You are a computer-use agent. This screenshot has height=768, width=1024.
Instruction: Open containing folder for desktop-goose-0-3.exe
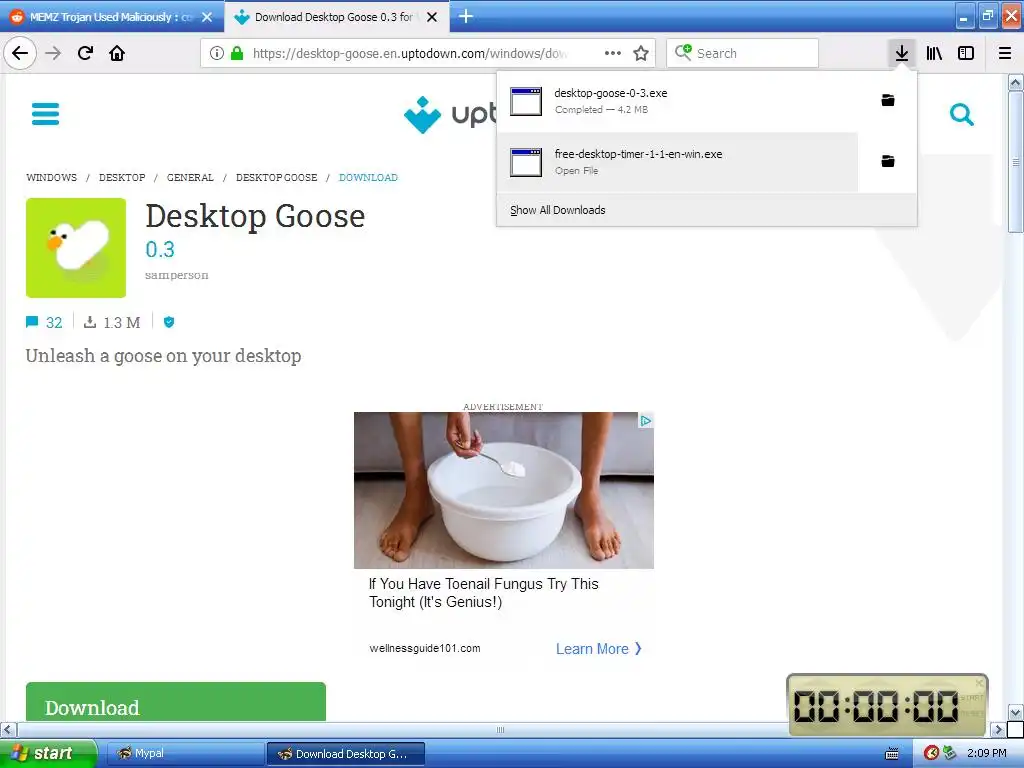tap(888, 100)
